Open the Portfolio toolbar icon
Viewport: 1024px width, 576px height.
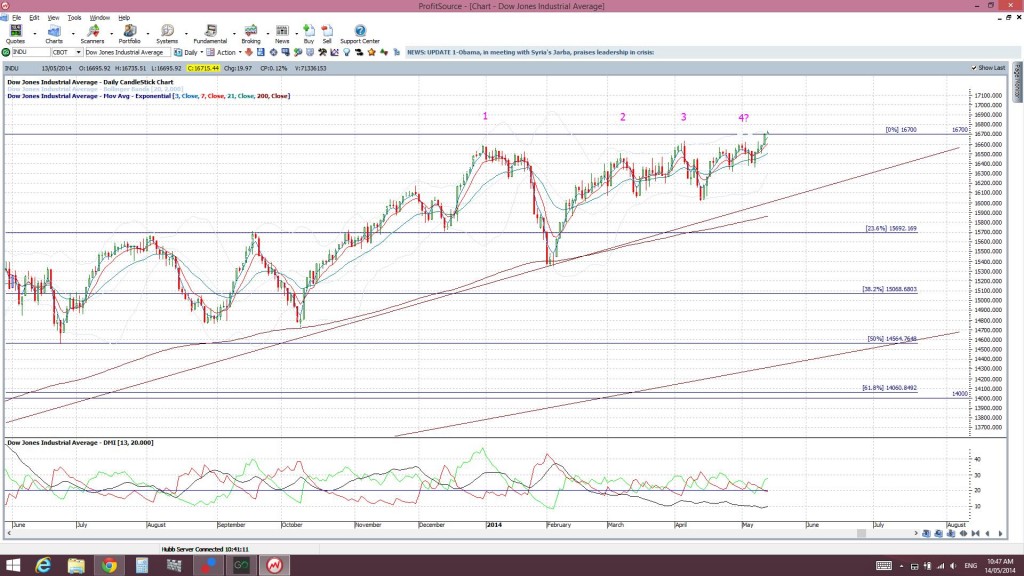click(129, 31)
